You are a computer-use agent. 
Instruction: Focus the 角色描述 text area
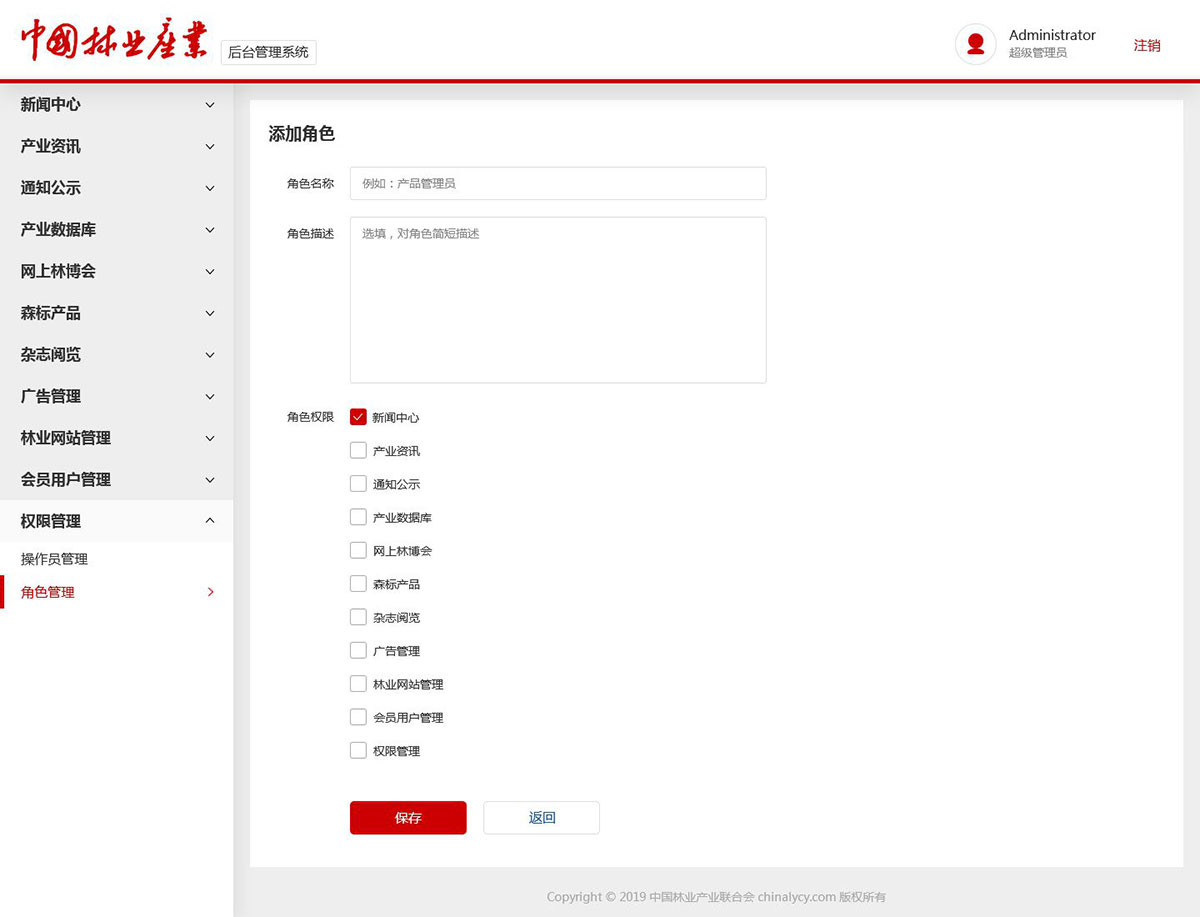point(558,300)
